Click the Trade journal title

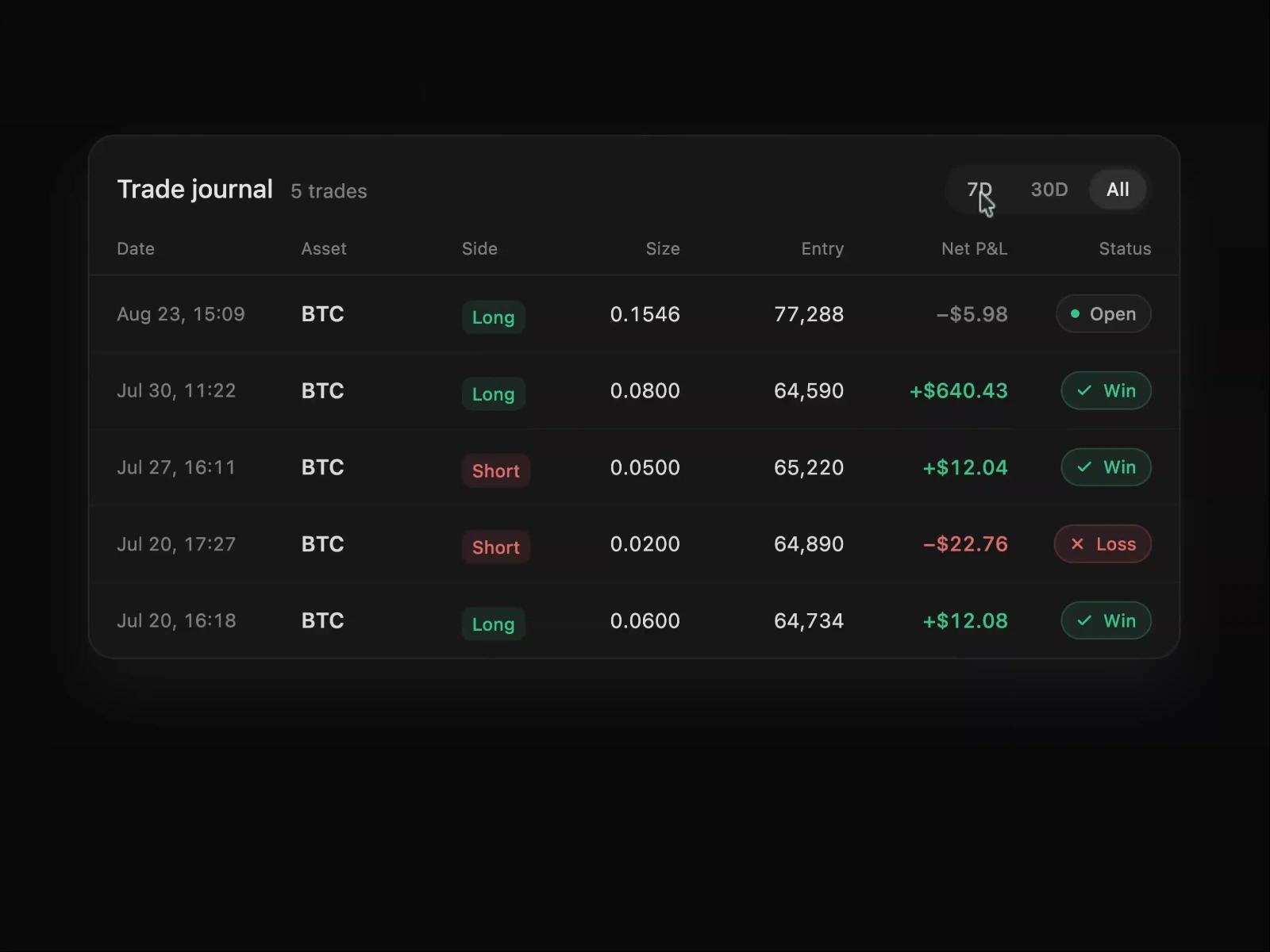point(195,189)
